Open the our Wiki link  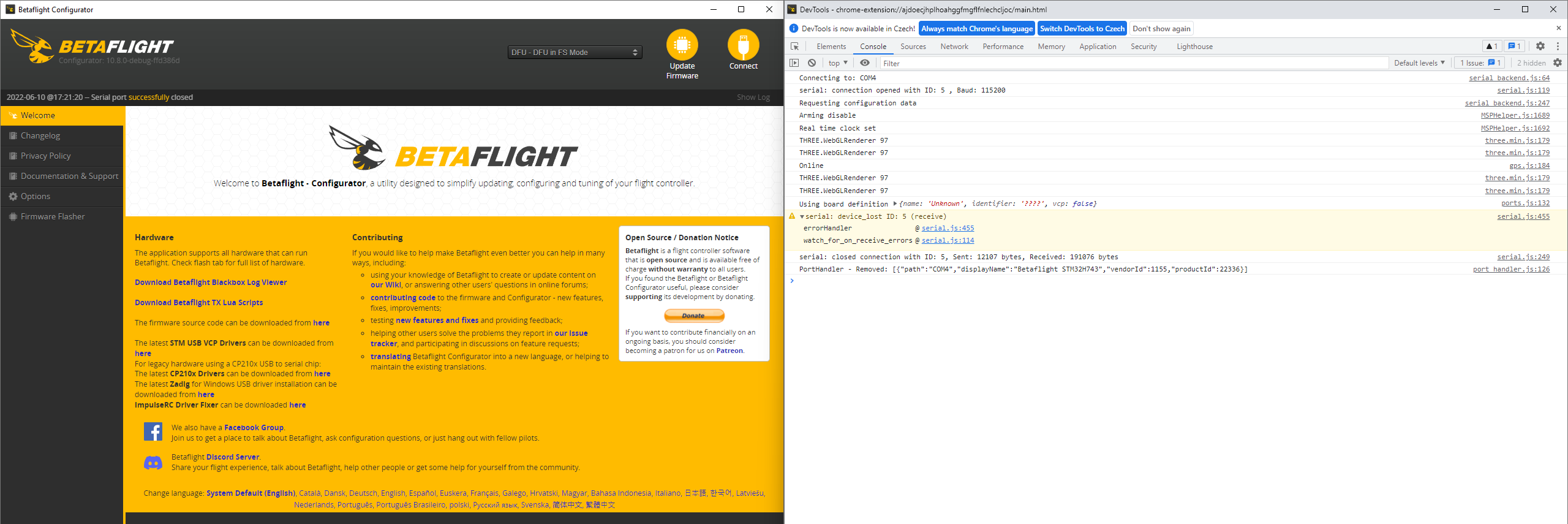[x=386, y=285]
